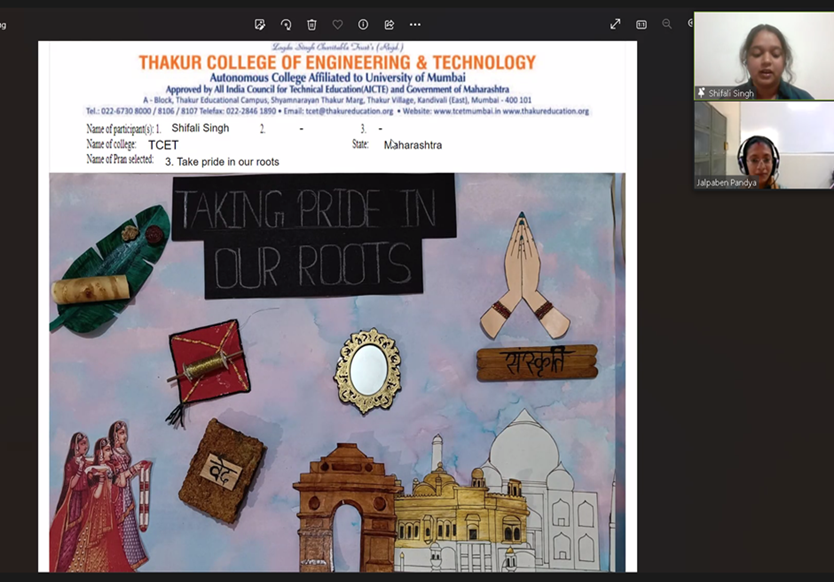This screenshot has width=834, height=582.
Task: Click the 'A - Block, Thakur Educational Campus' address line
Action: point(337,100)
